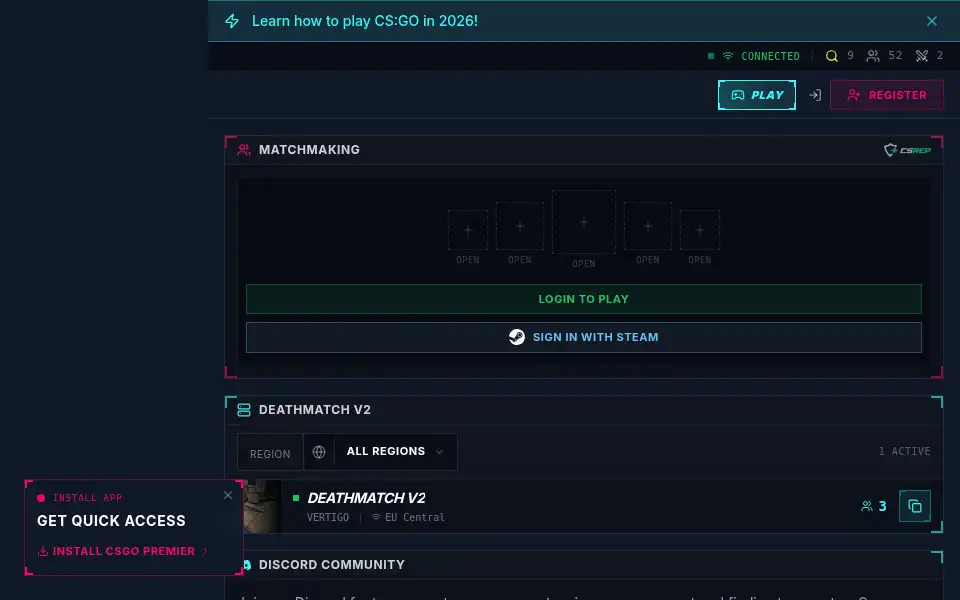Screen dimensions: 960x600
Task: Select the first open lobby slot
Action: pos(468,230)
